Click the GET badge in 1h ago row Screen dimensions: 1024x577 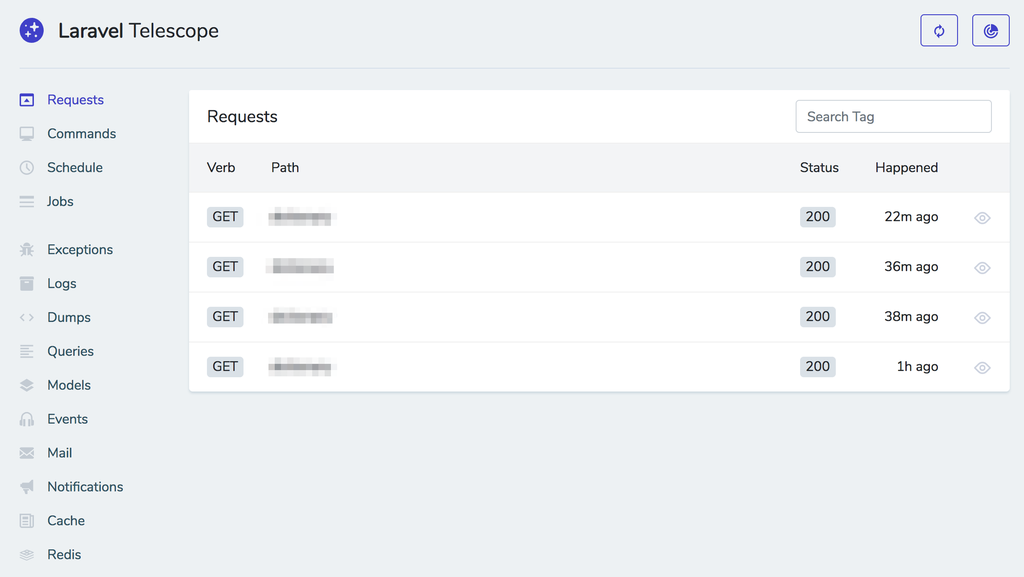click(225, 366)
